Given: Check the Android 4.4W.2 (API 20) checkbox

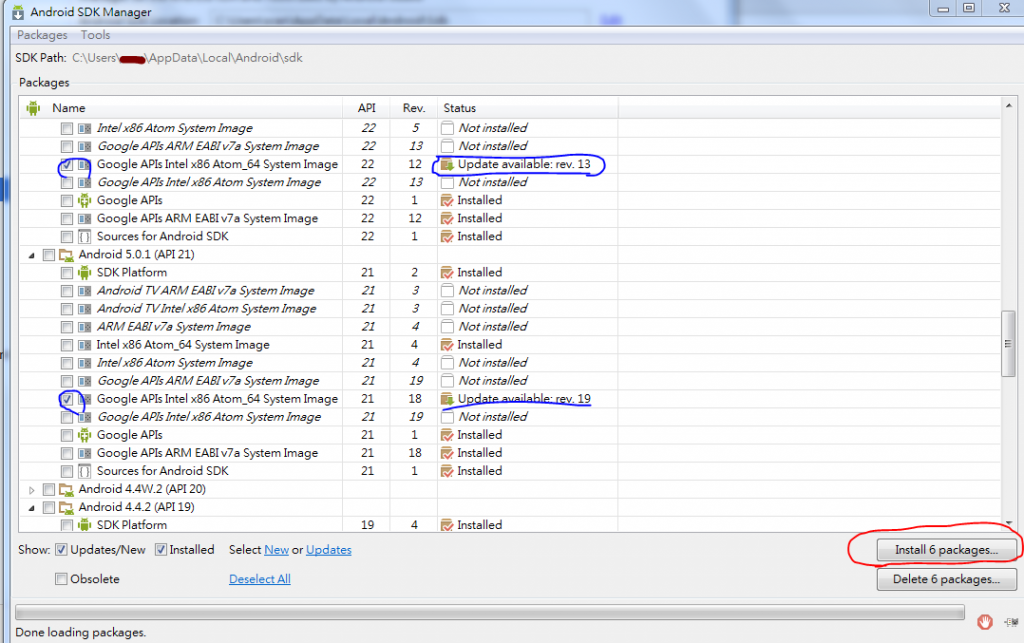Looking at the screenshot, I should 48,489.
